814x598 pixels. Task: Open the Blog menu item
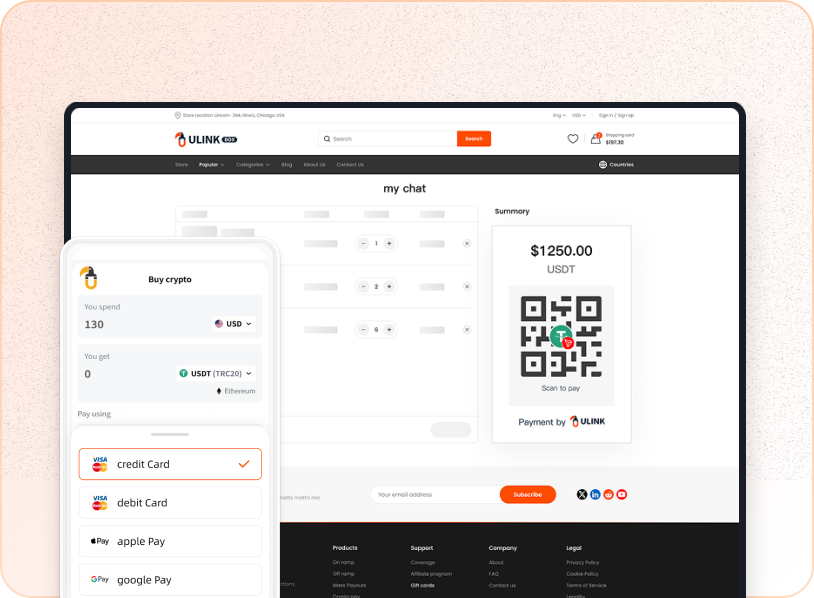pos(287,164)
